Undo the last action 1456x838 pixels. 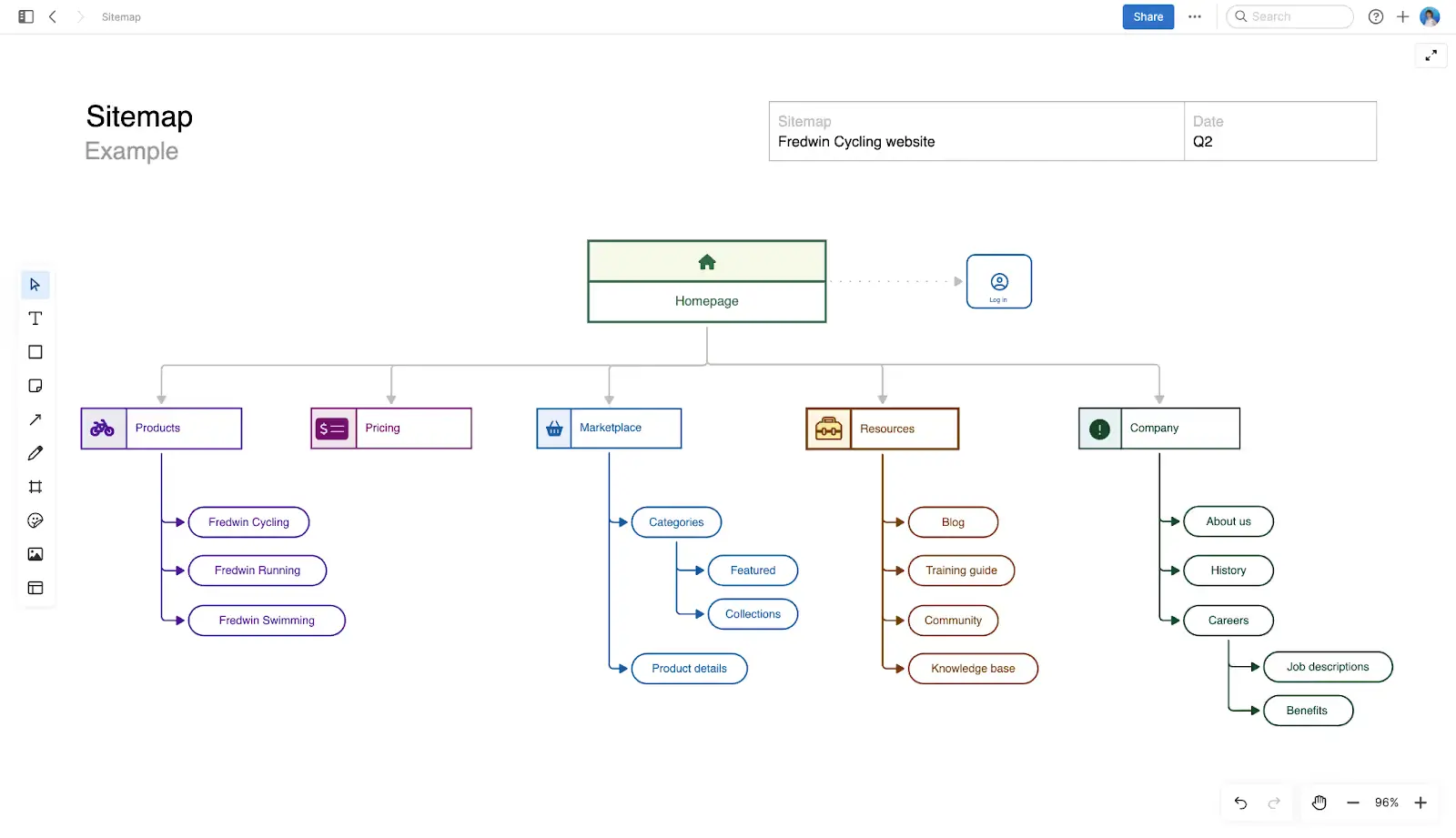(1240, 803)
